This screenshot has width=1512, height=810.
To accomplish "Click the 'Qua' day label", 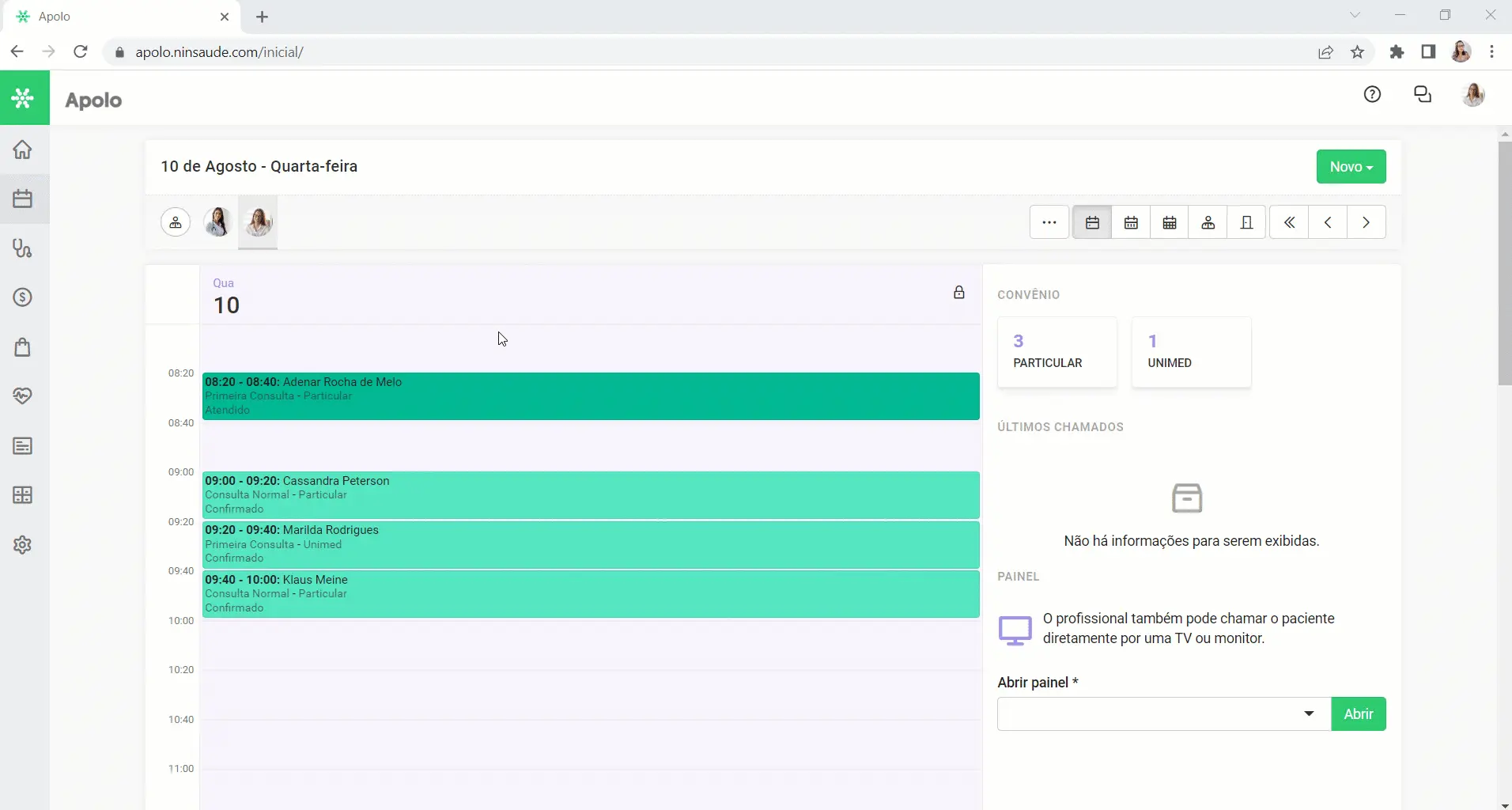I will click(x=223, y=283).
